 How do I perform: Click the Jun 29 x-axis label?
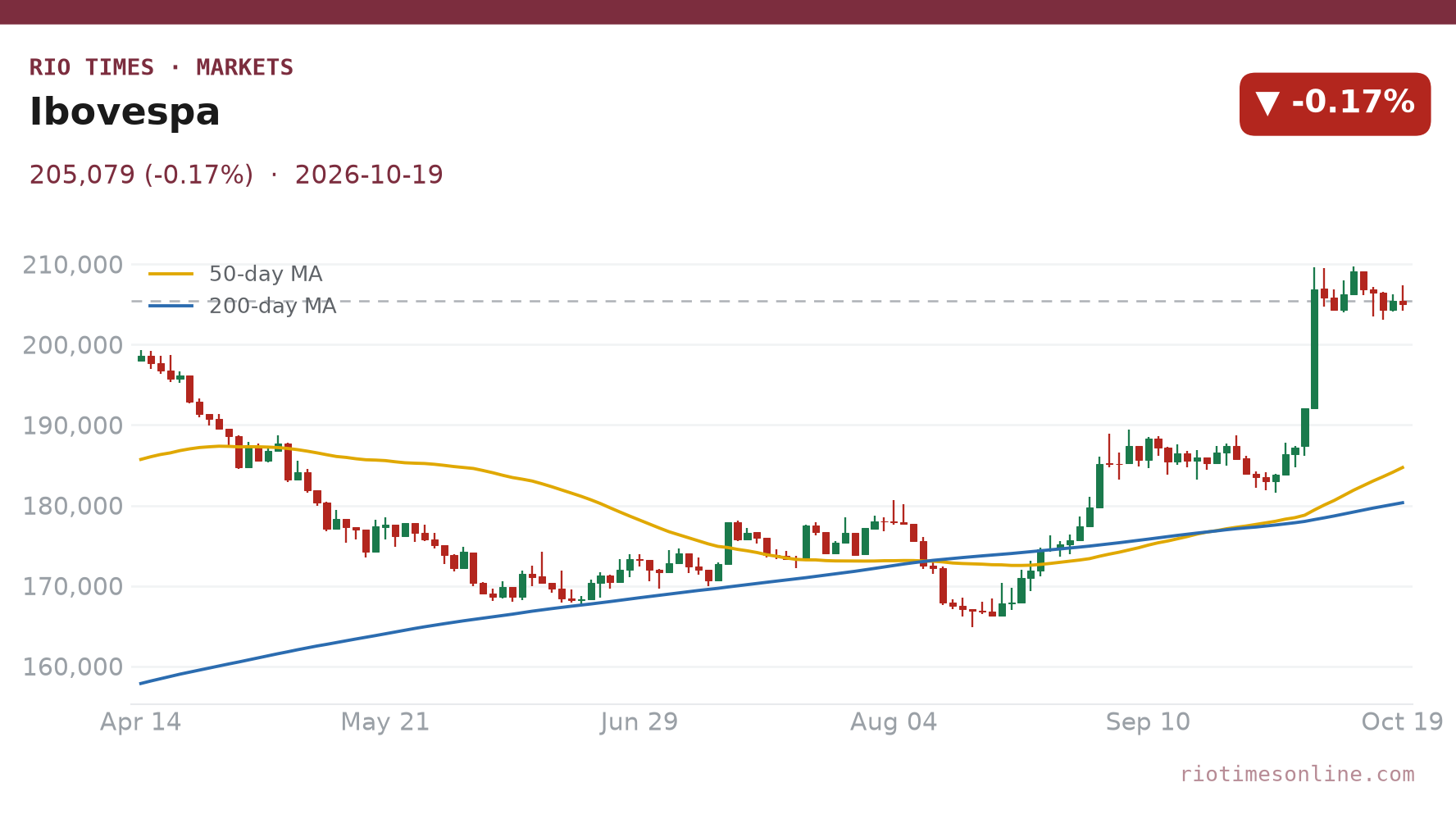pos(639,722)
